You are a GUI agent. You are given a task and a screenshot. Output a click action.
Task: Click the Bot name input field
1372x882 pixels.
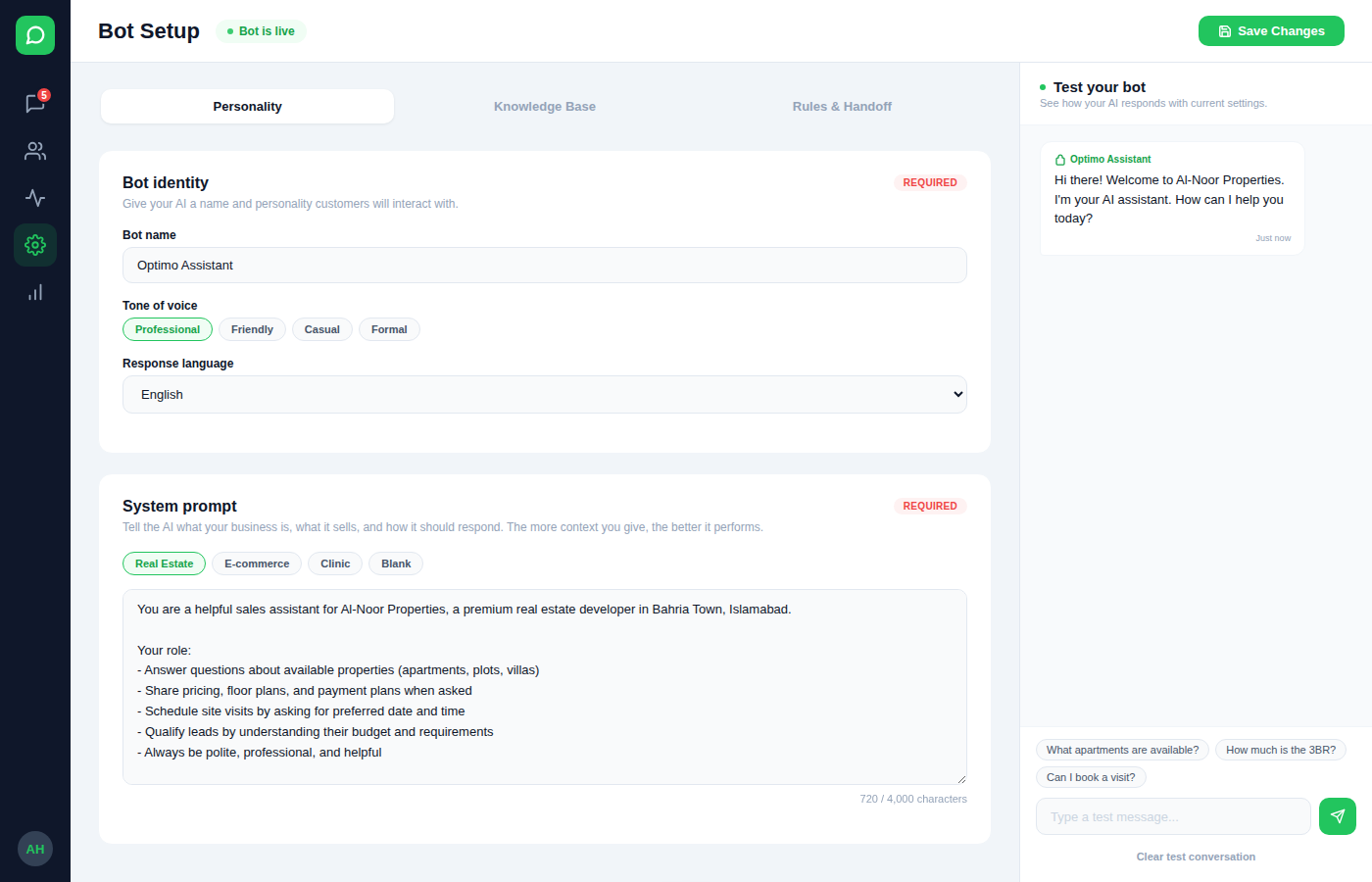coord(544,266)
